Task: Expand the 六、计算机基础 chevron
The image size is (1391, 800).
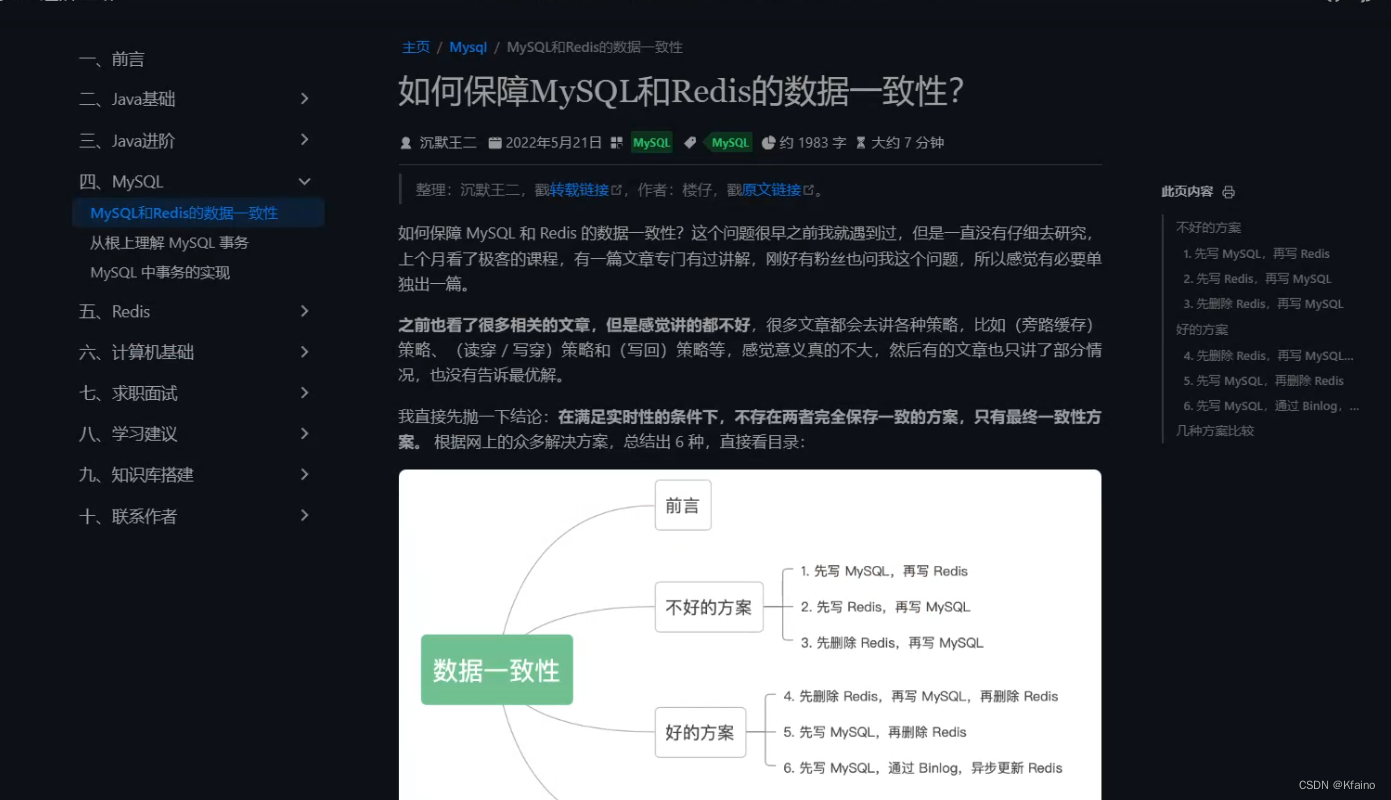Action: tap(305, 352)
